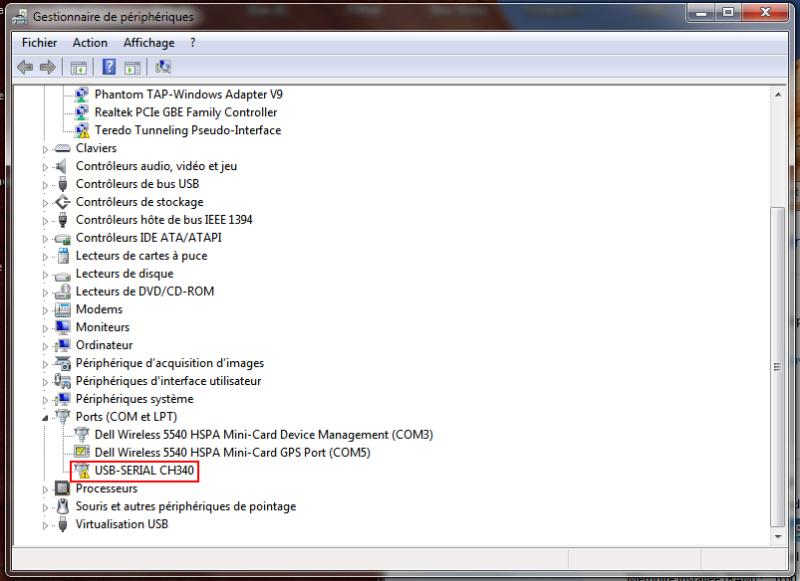Image resolution: width=800 pixels, height=581 pixels.
Task: Expand the Contrôleurs de bus USB node
Action: (45, 185)
